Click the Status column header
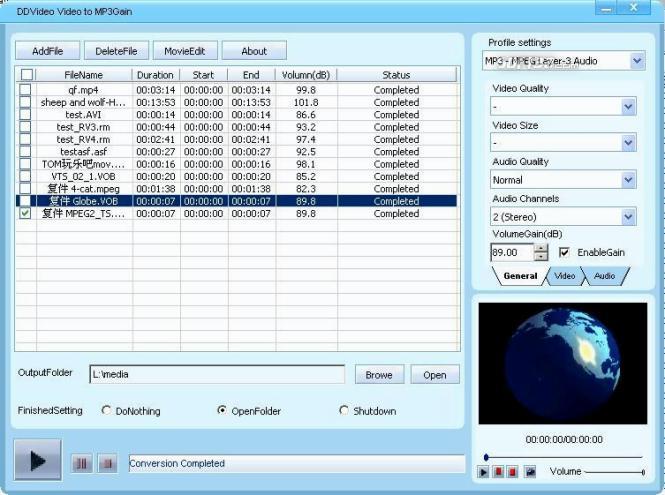The image size is (665, 495). [396, 75]
